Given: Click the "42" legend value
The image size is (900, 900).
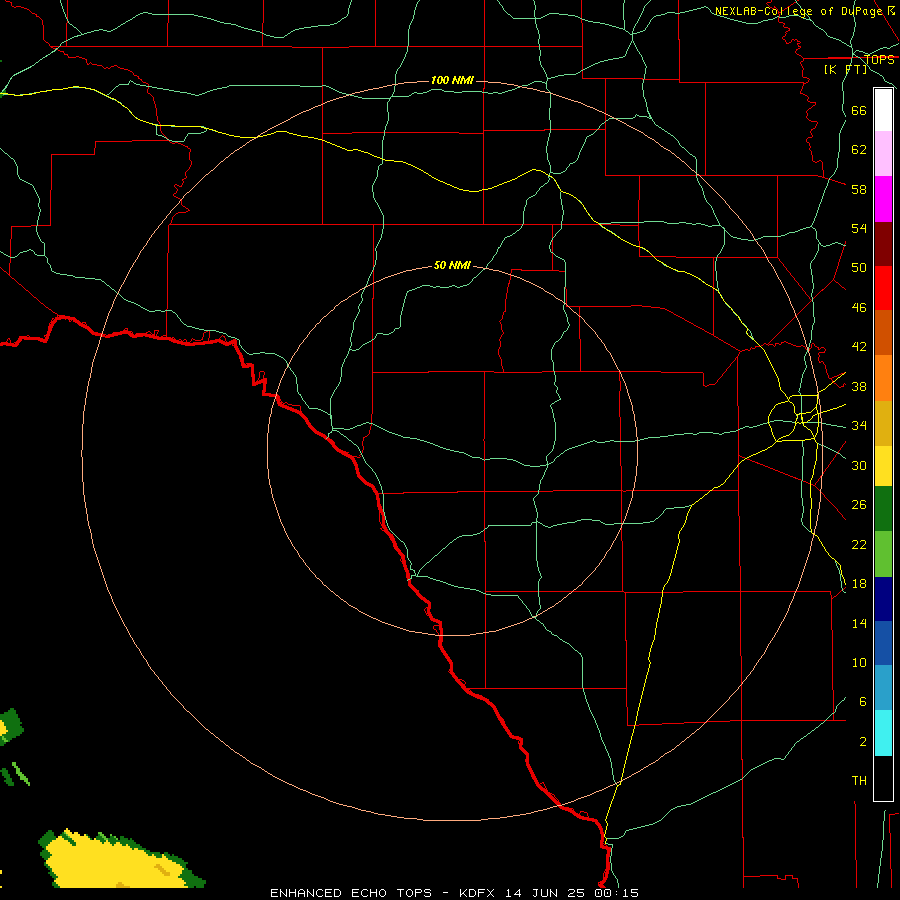Looking at the screenshot, I should click(859, 347).
